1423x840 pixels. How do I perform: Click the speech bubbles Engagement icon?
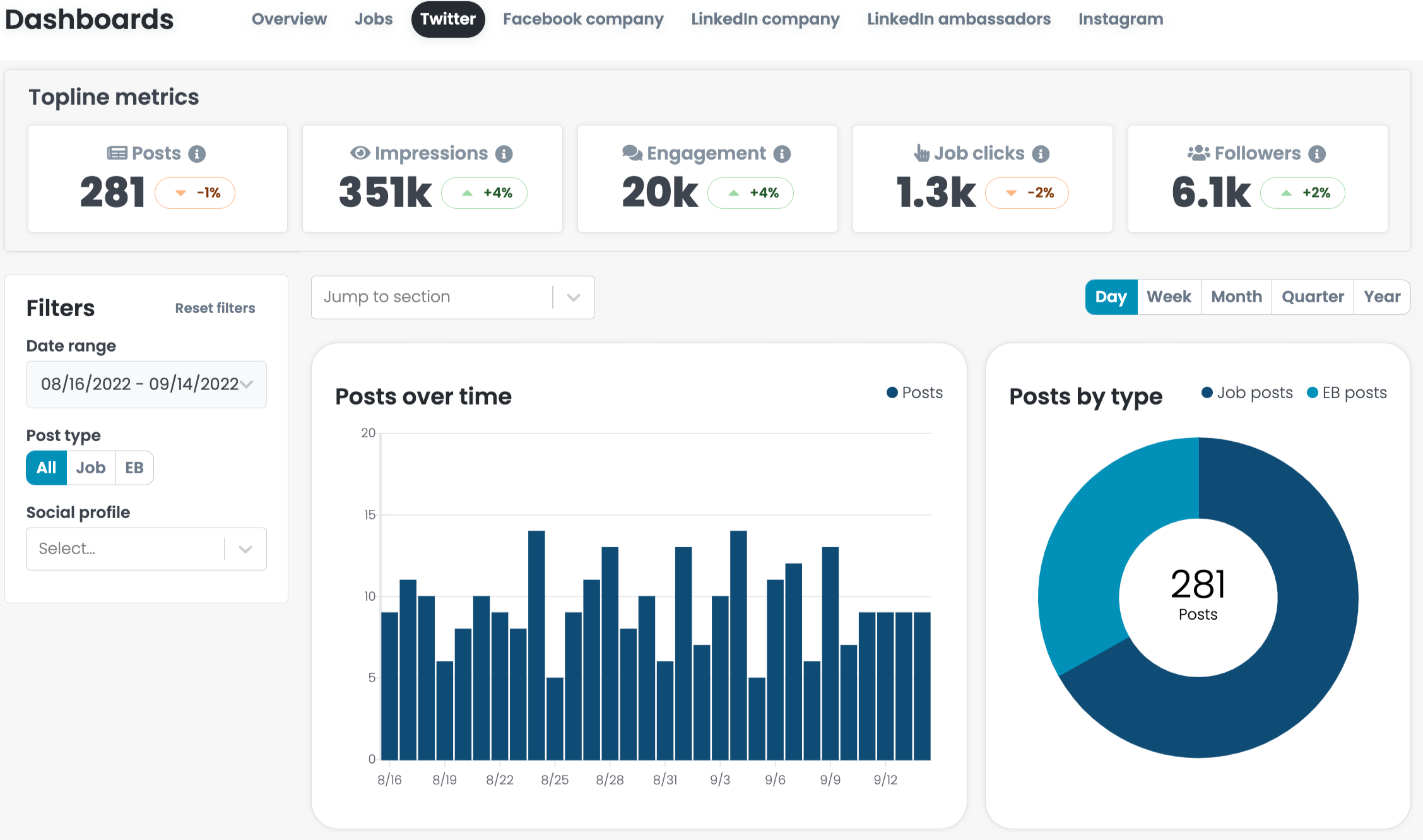(x=632, y=153)
